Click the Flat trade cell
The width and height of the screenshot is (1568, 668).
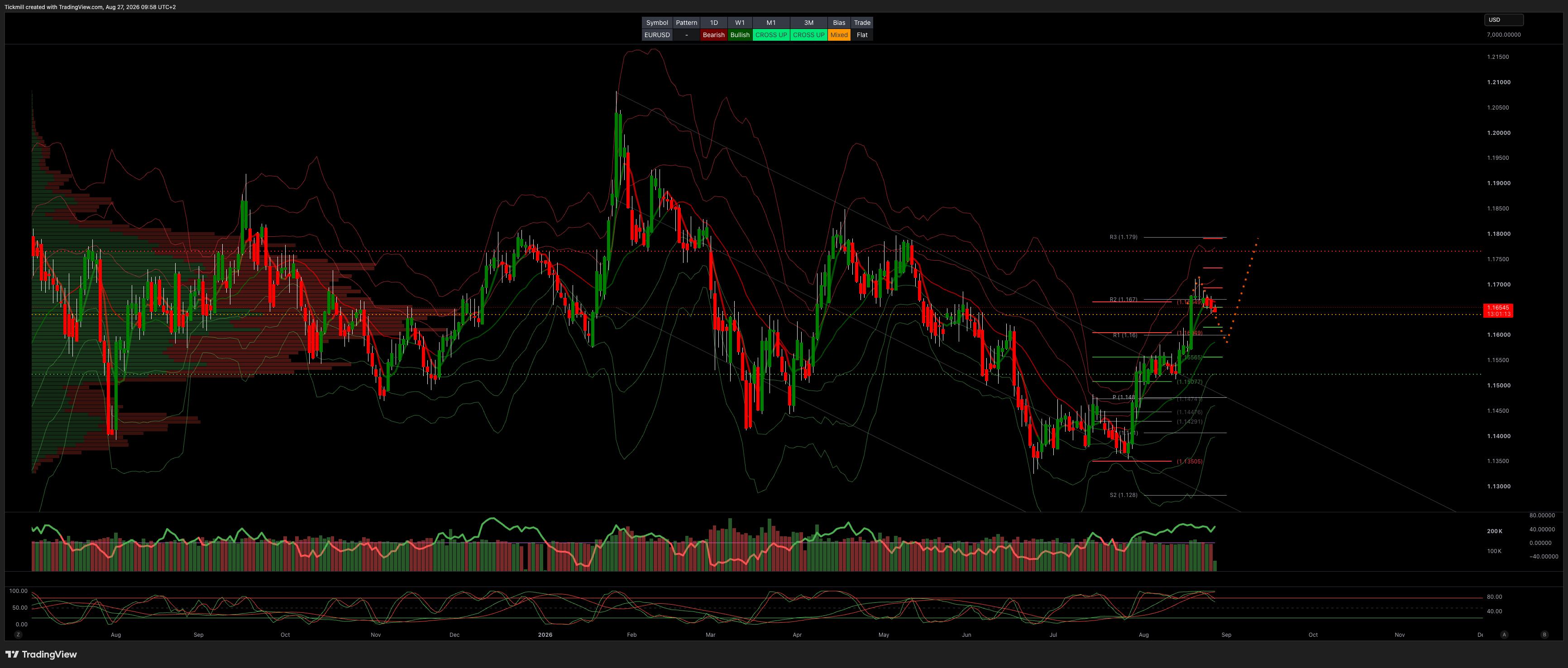(x=862, y=35)
